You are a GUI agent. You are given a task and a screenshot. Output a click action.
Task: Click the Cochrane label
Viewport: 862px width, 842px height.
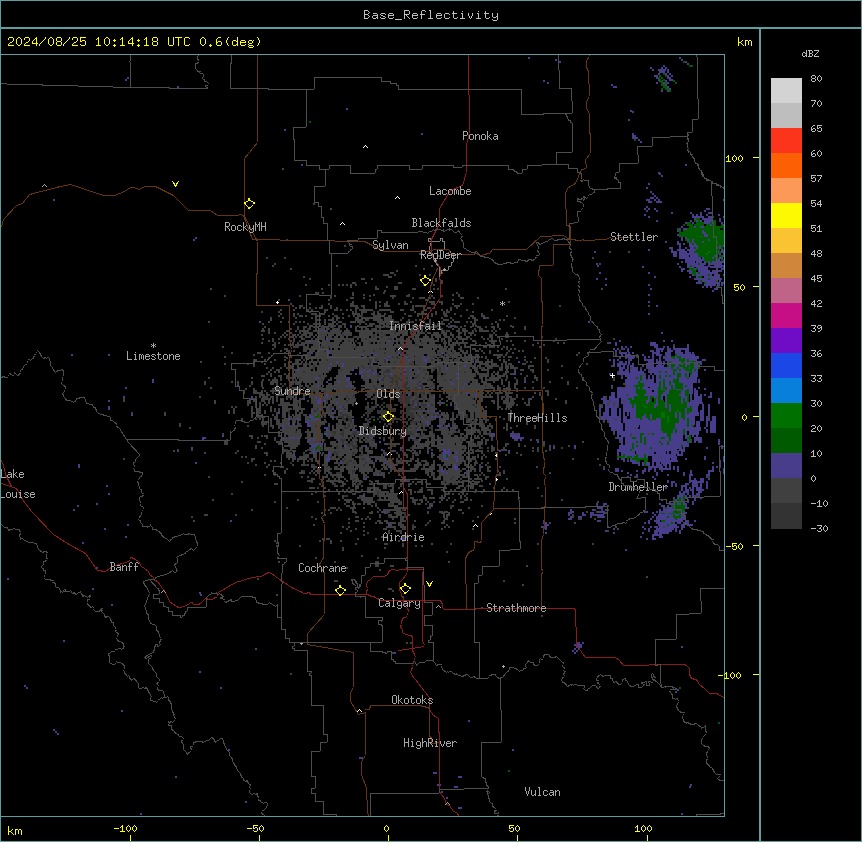point(322,568)
